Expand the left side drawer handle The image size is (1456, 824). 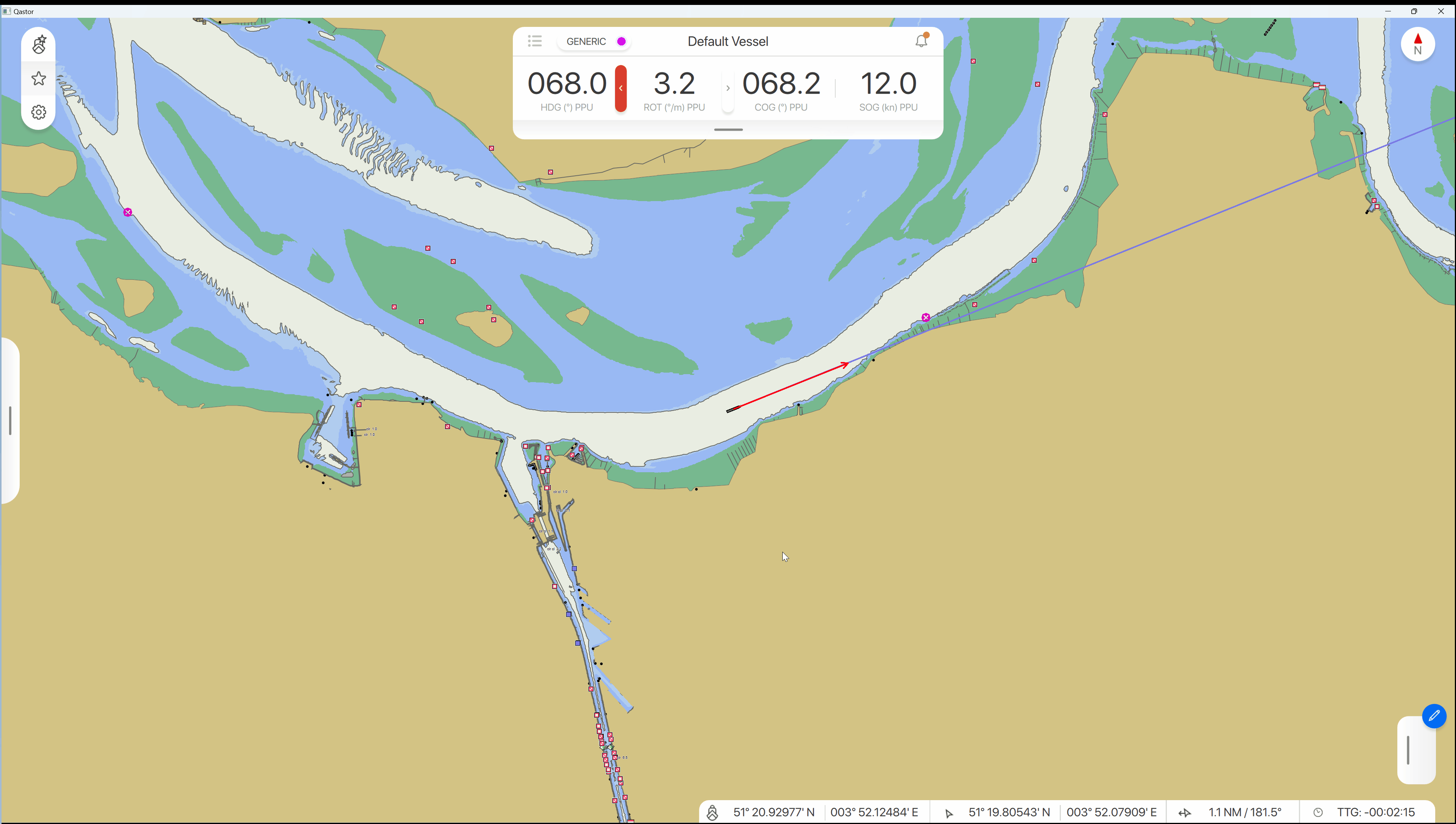pos(10,420)
